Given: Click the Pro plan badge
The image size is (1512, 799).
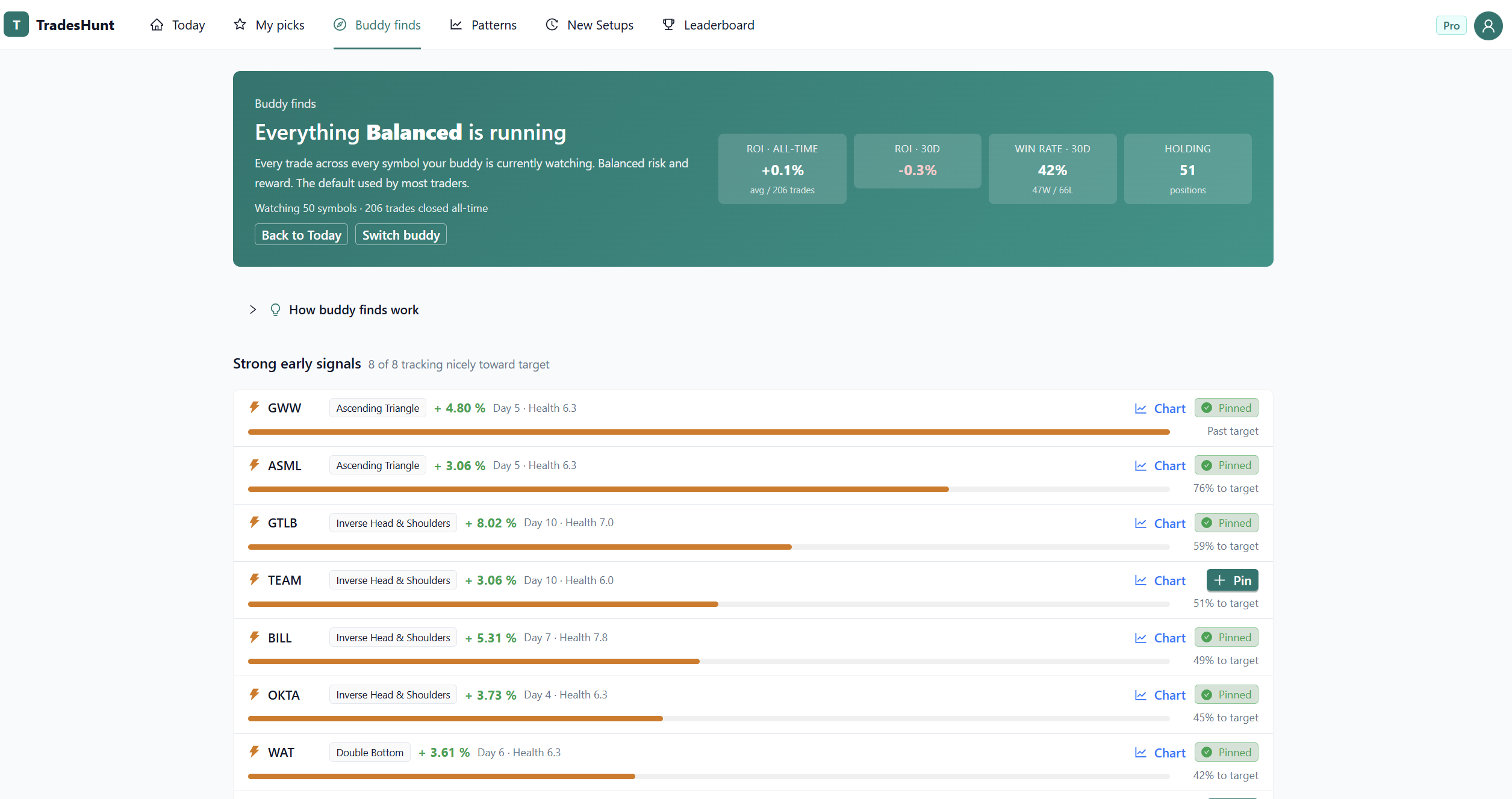Looking at the screenshot, I should [1451, 25].
